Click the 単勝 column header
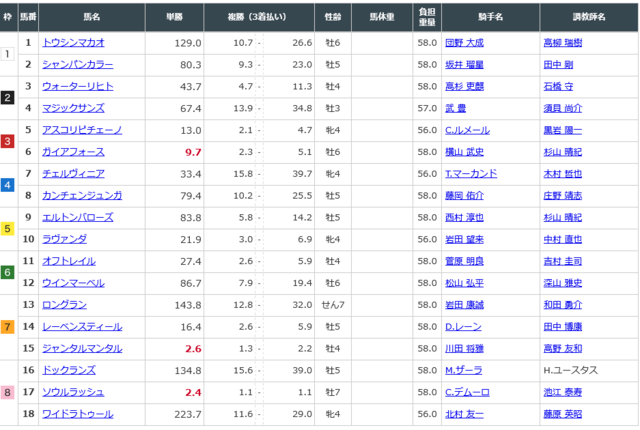Screen dimensions: 640x430 (x=185, y=17)
